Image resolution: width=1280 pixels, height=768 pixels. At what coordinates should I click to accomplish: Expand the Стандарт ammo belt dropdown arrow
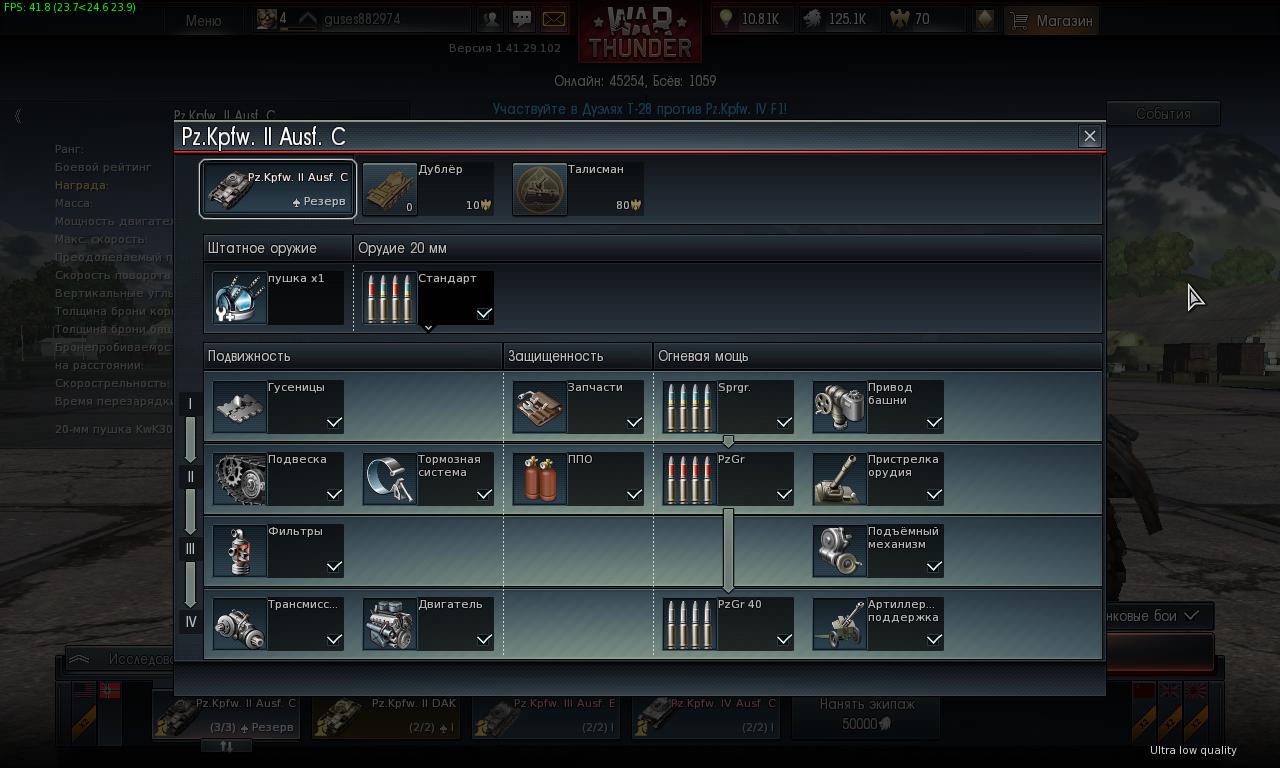[x=428, y=328]
